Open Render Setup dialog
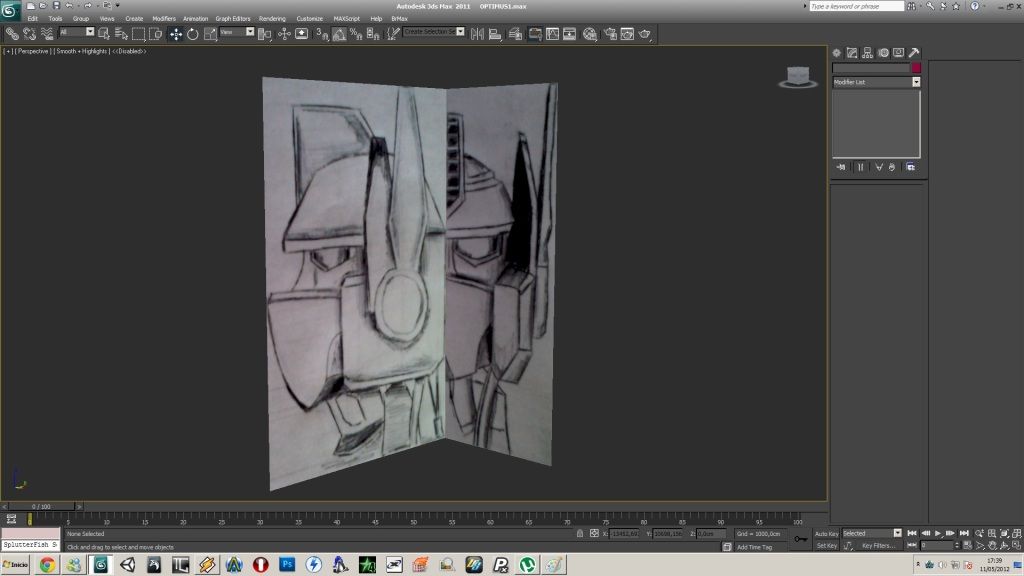Viewport: 1024px width, 576px height. pos(610,34)
